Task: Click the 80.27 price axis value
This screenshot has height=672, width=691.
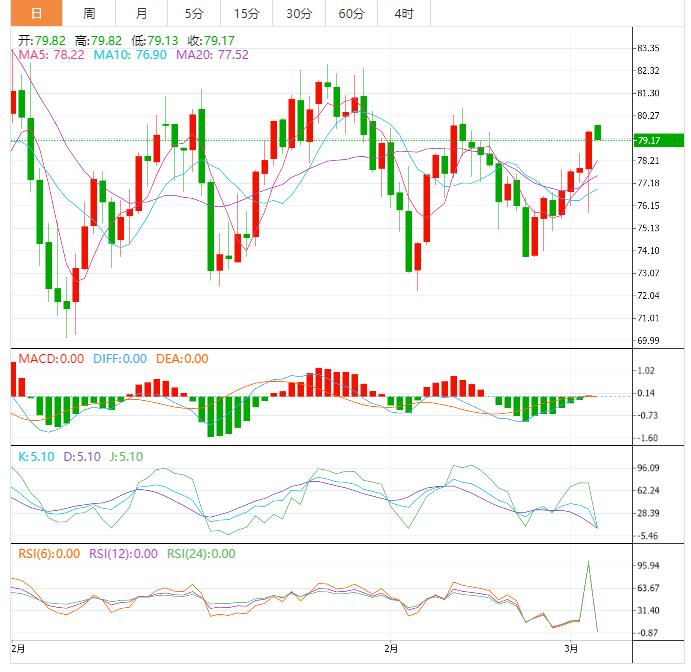Action: (x=648, y=115)
